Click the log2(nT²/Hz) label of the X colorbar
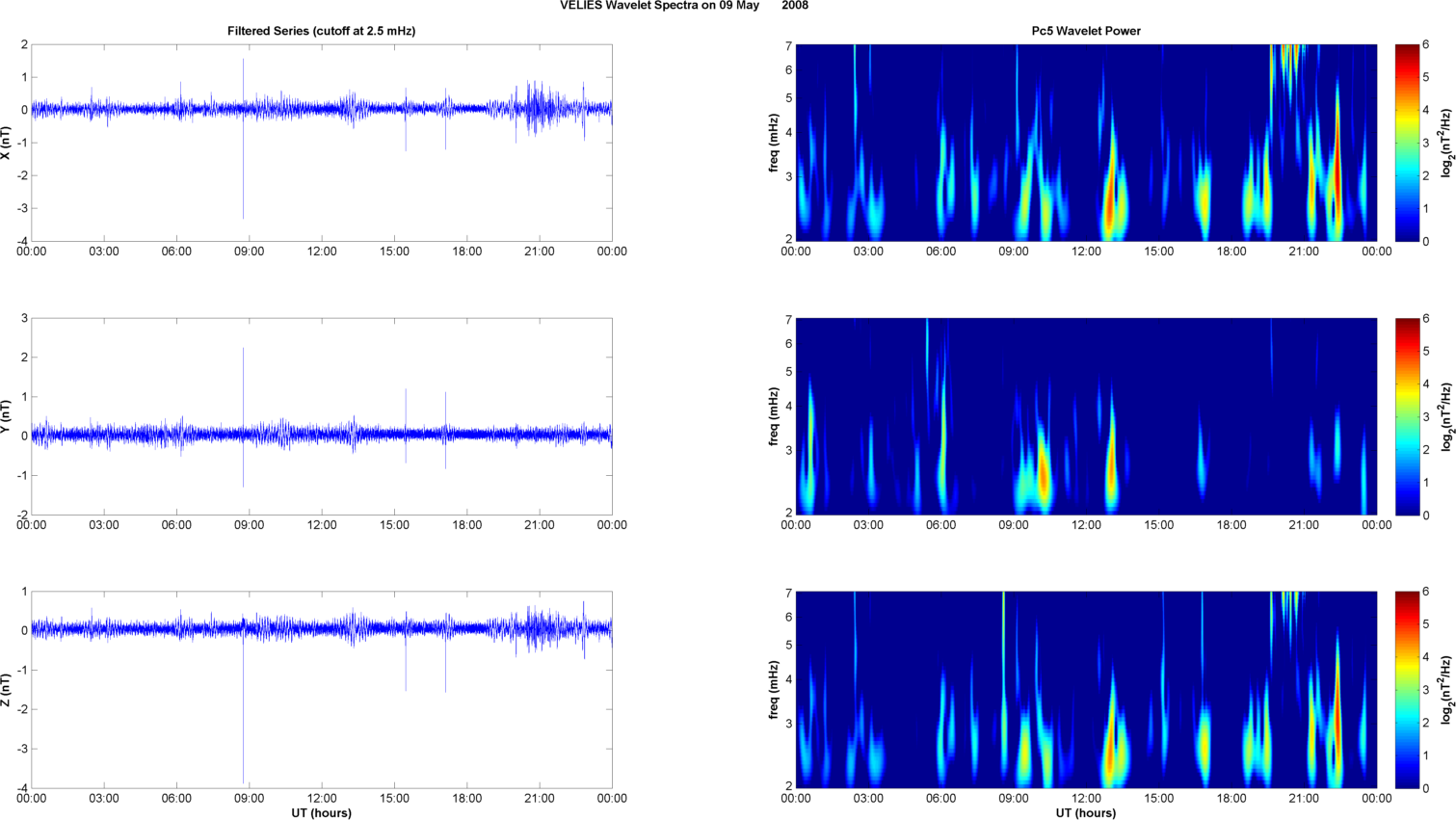 click(x=1447, y=143)
